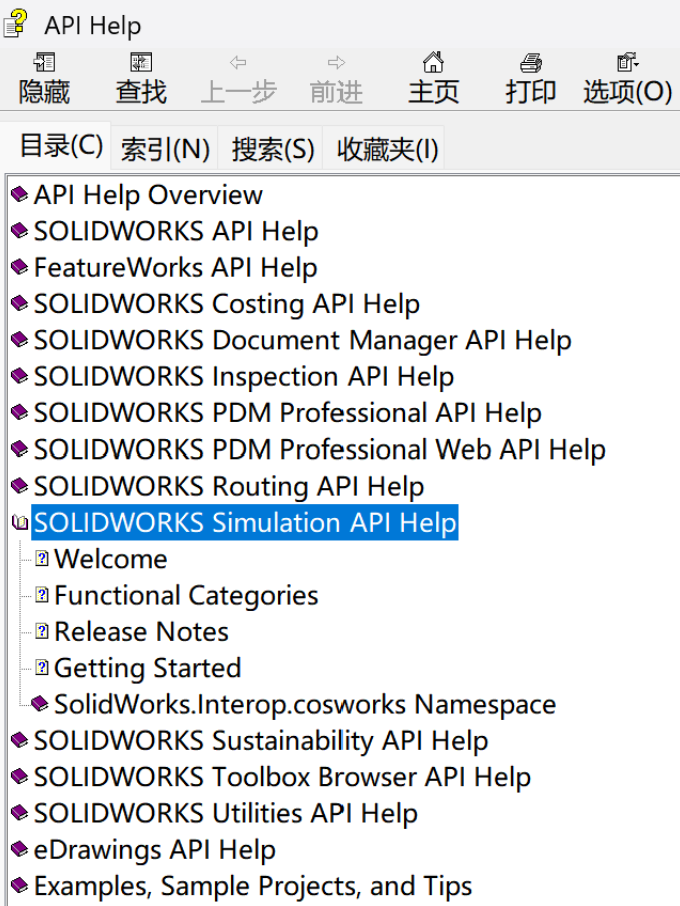Expand SolidWorks.Interop.cosworks Namespace node
The width and height of the screenshot is (680, 906).
coord(304,704)
